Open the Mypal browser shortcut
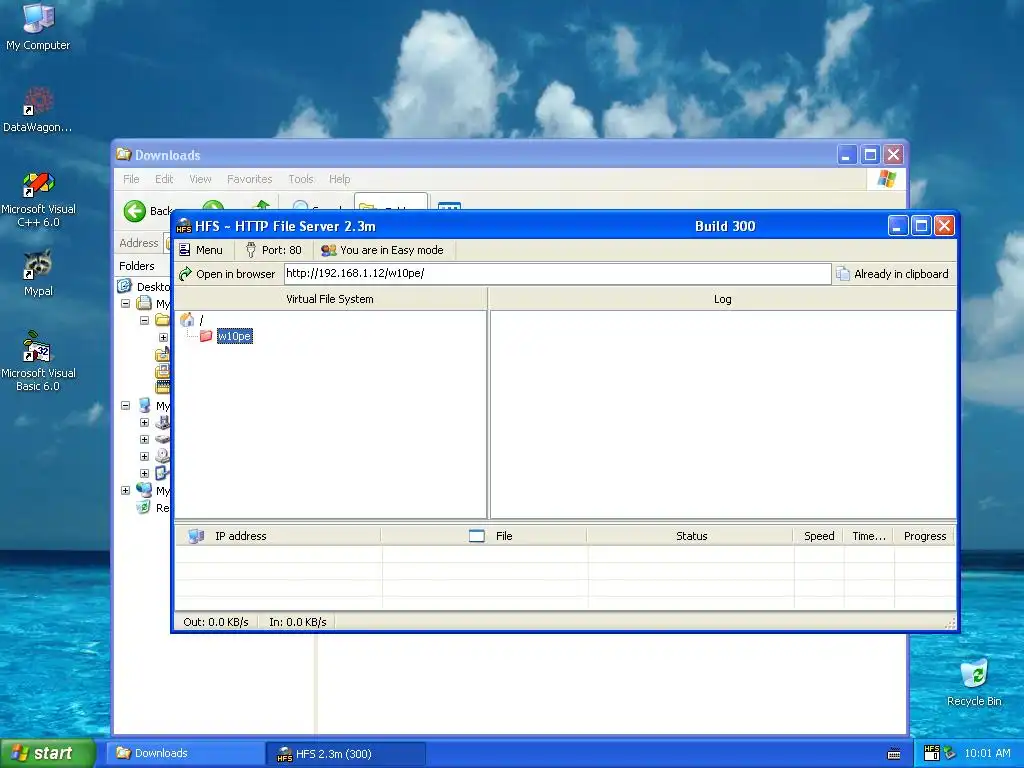This screenshot has width=1024, height=768. coord(38,273)
